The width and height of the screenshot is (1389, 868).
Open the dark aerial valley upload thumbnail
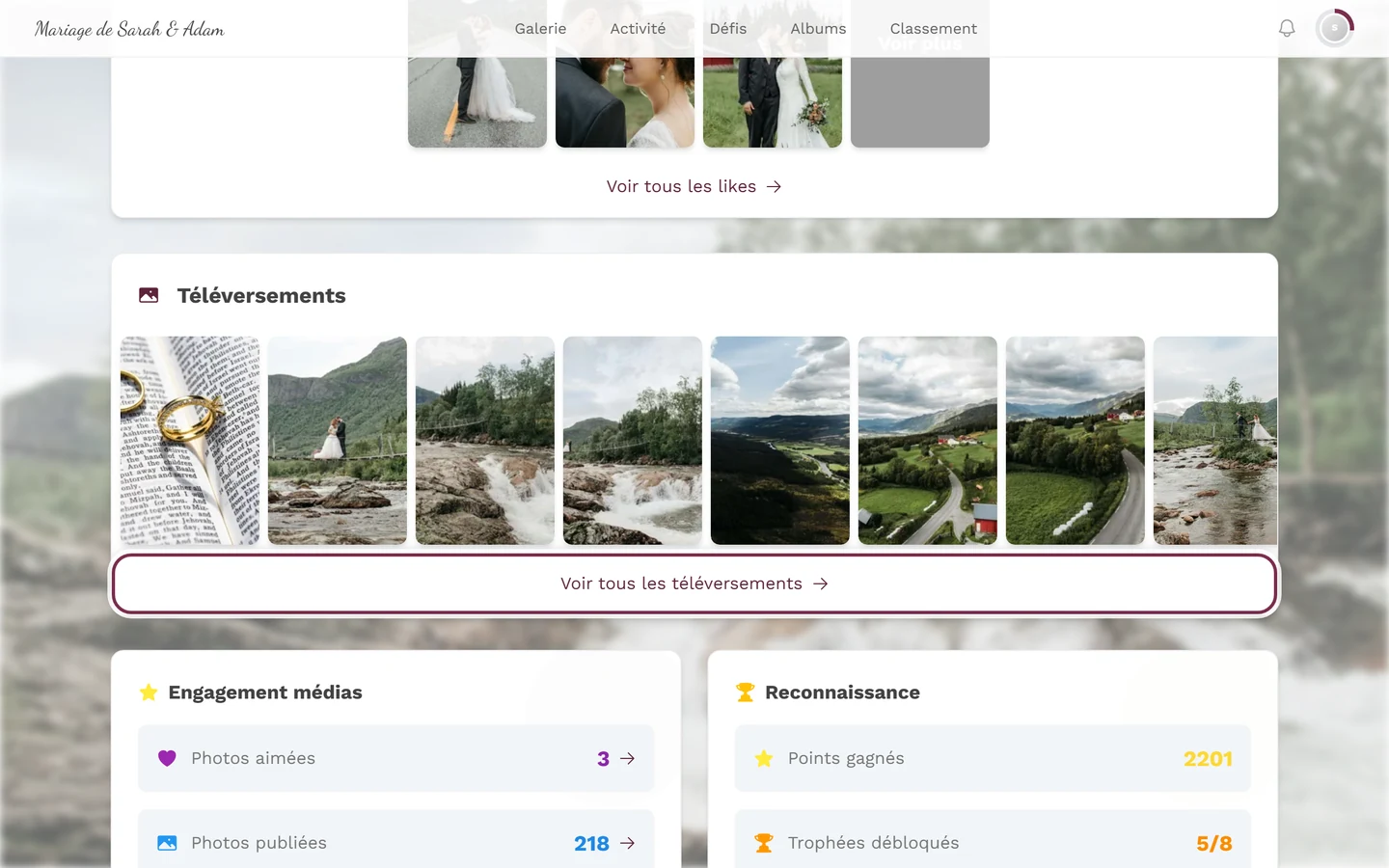click(x=780, y=441)
